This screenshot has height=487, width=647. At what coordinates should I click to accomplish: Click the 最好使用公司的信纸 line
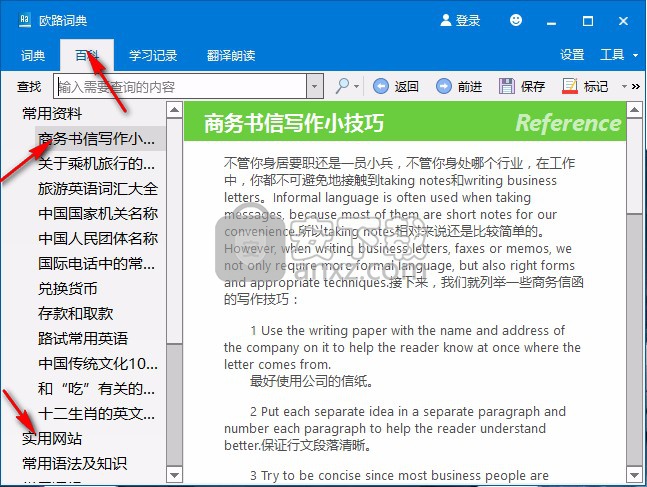(312, 381)
